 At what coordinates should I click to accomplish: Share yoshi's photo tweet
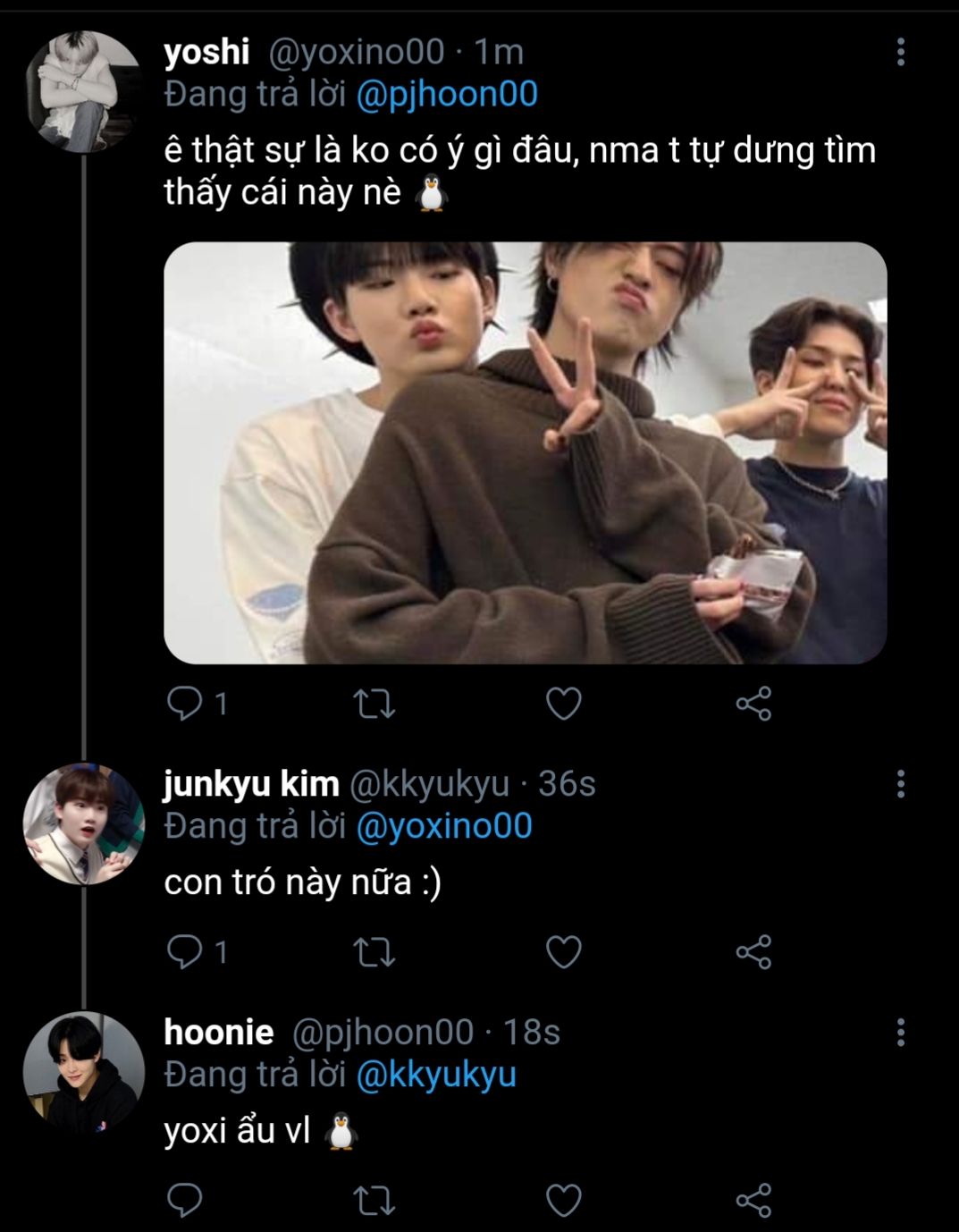pos(753,705)
